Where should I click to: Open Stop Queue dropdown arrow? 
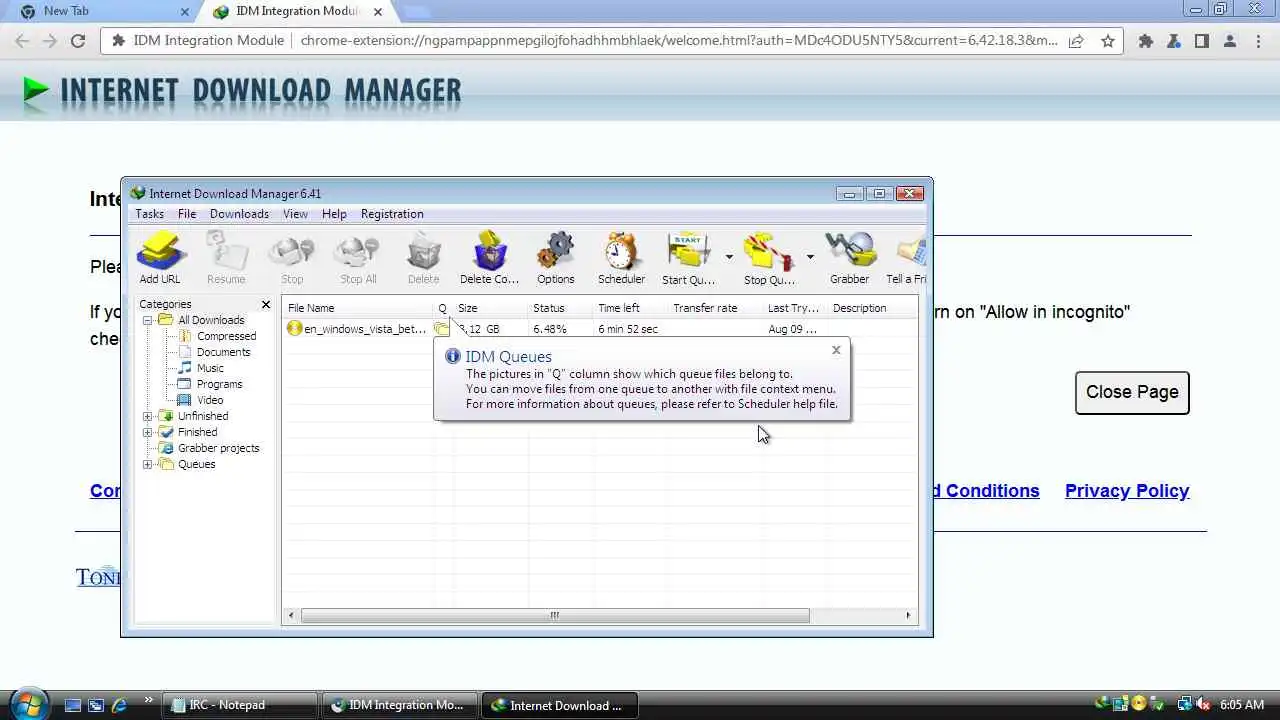pos(810,257)
